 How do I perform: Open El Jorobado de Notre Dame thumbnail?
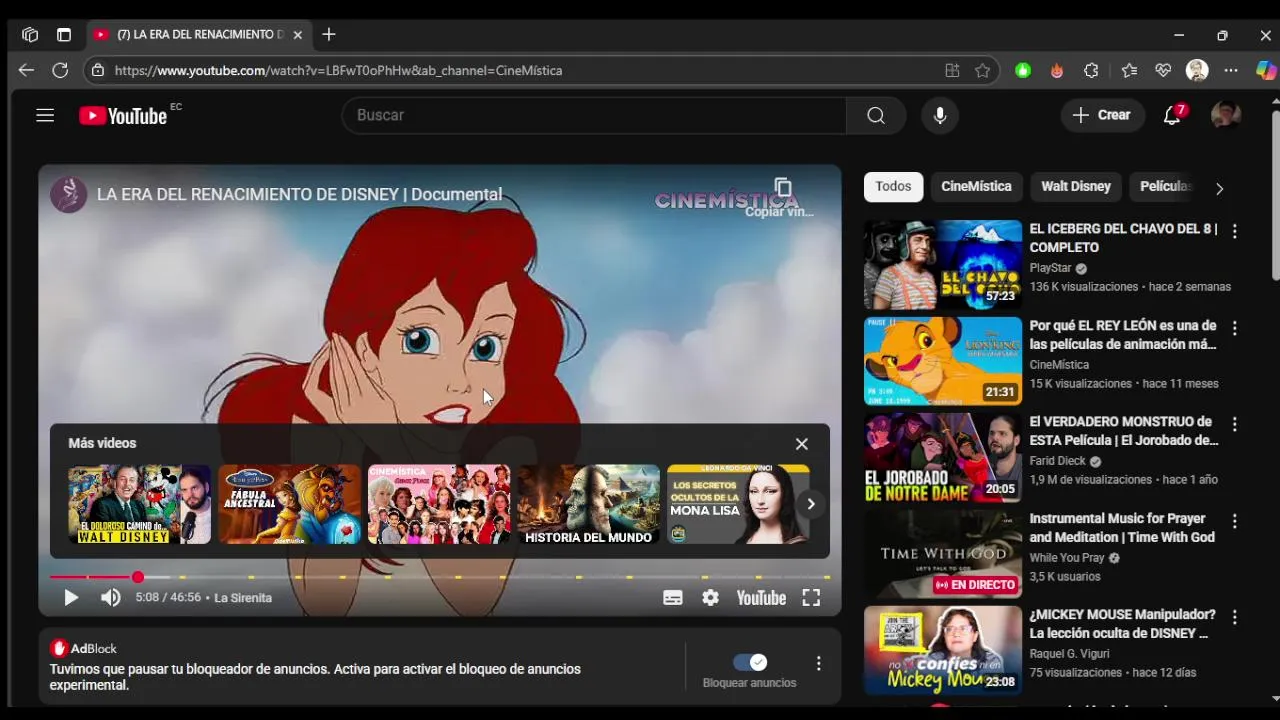pyautogui.click(x=943, y=458)
